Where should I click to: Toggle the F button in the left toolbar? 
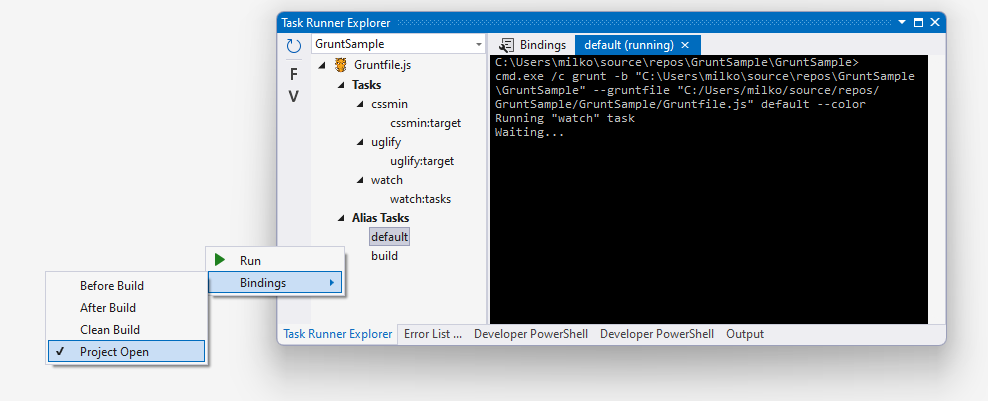point(294,74)
